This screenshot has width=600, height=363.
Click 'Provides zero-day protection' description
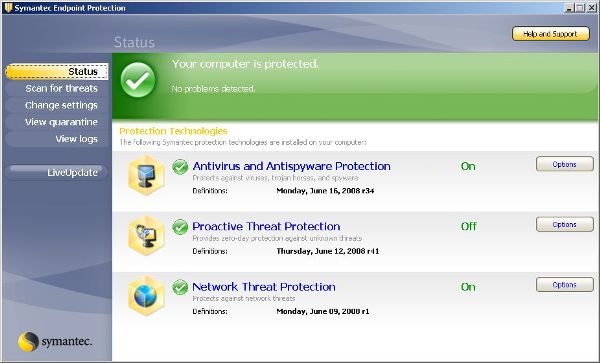(x=277, y=238)
